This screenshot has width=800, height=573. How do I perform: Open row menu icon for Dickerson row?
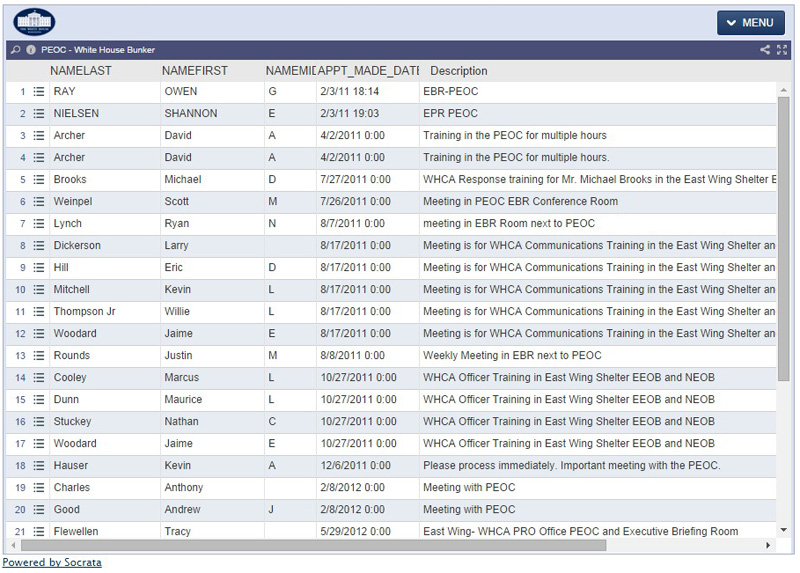click(39, 246)
